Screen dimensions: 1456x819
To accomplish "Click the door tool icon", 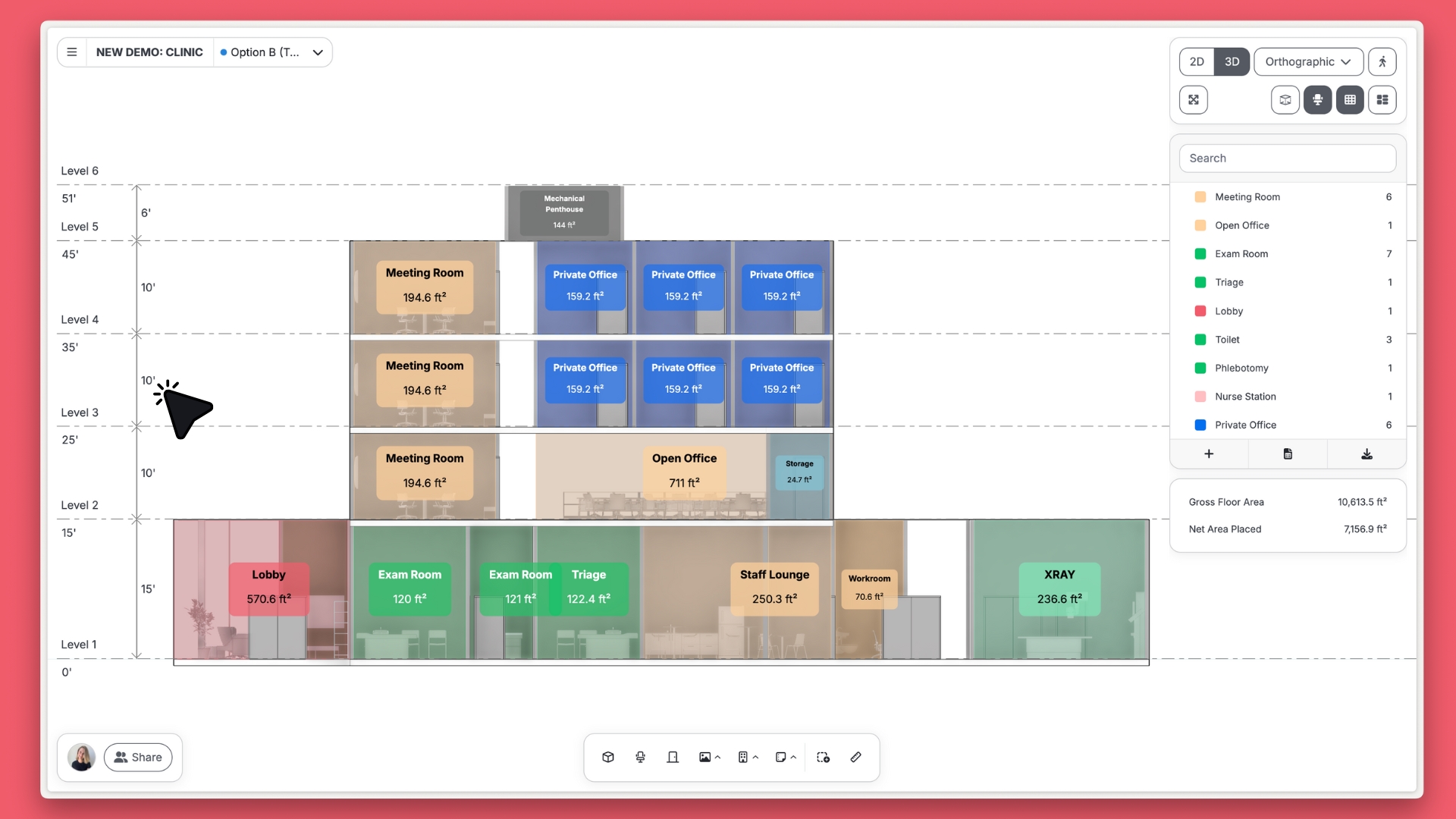I will (673, 757).
